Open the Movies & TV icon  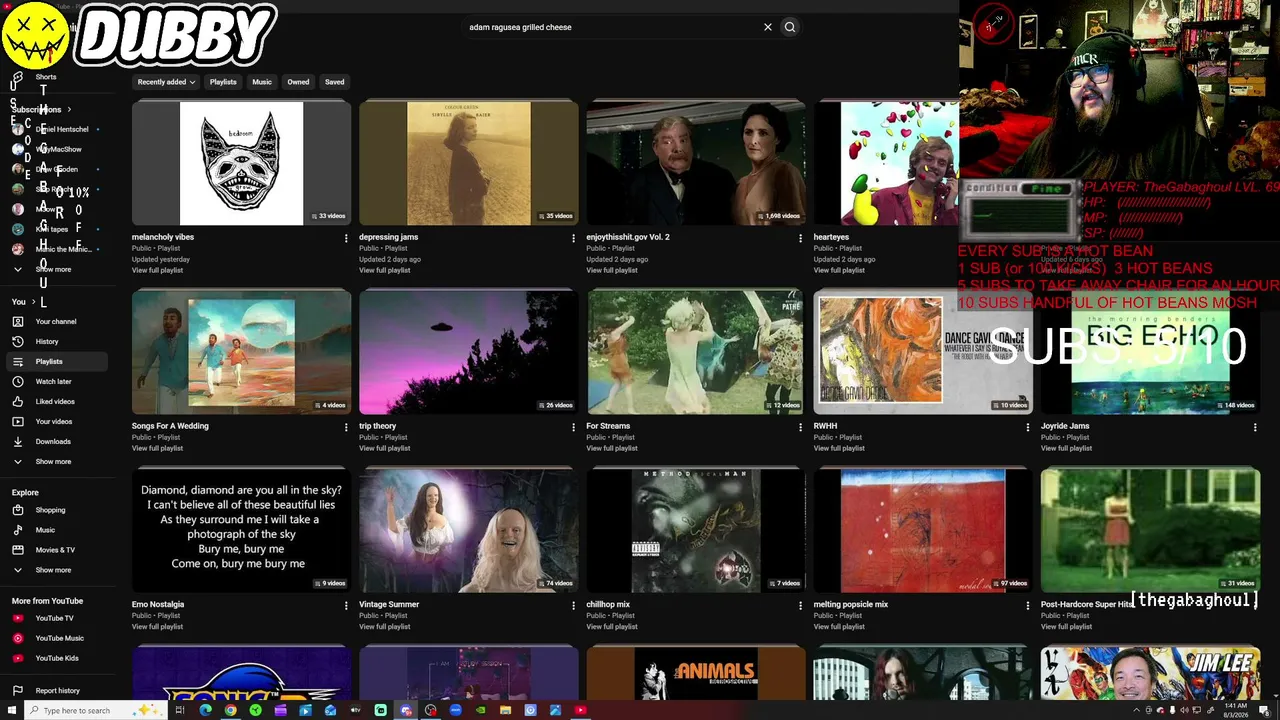coord(18,550)
